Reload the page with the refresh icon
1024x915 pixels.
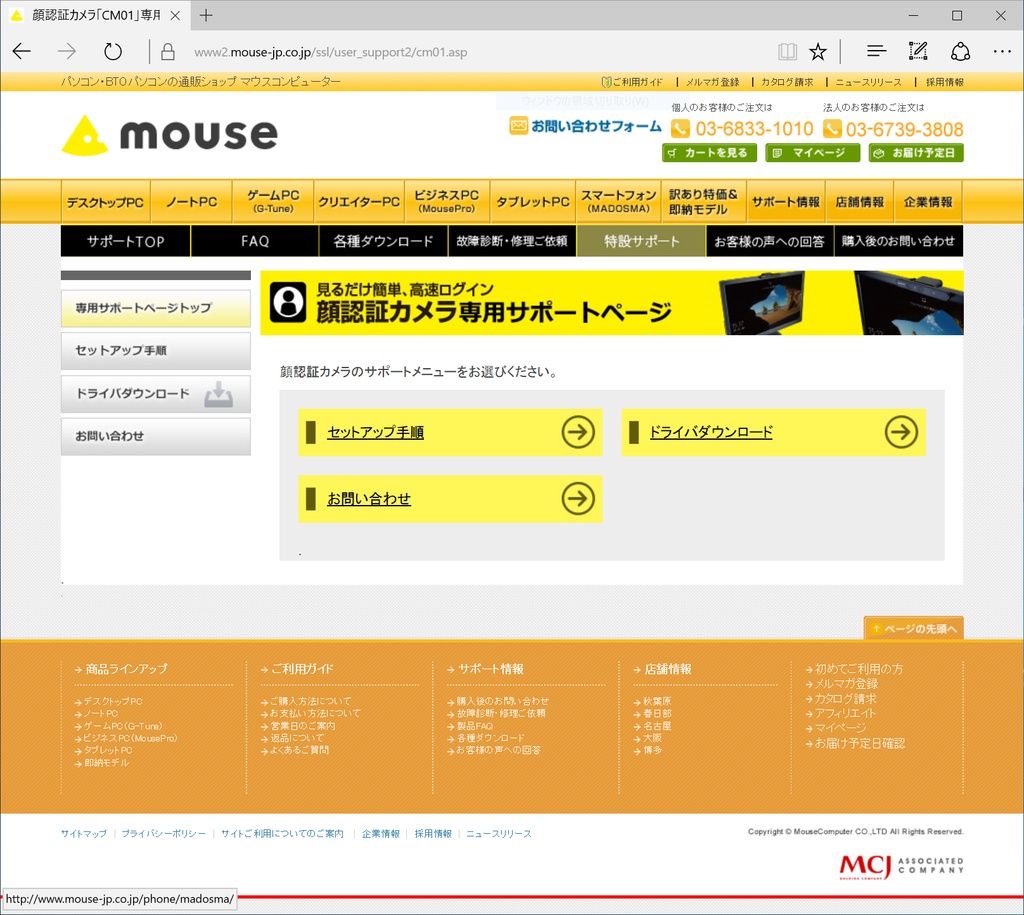[113, 52]
